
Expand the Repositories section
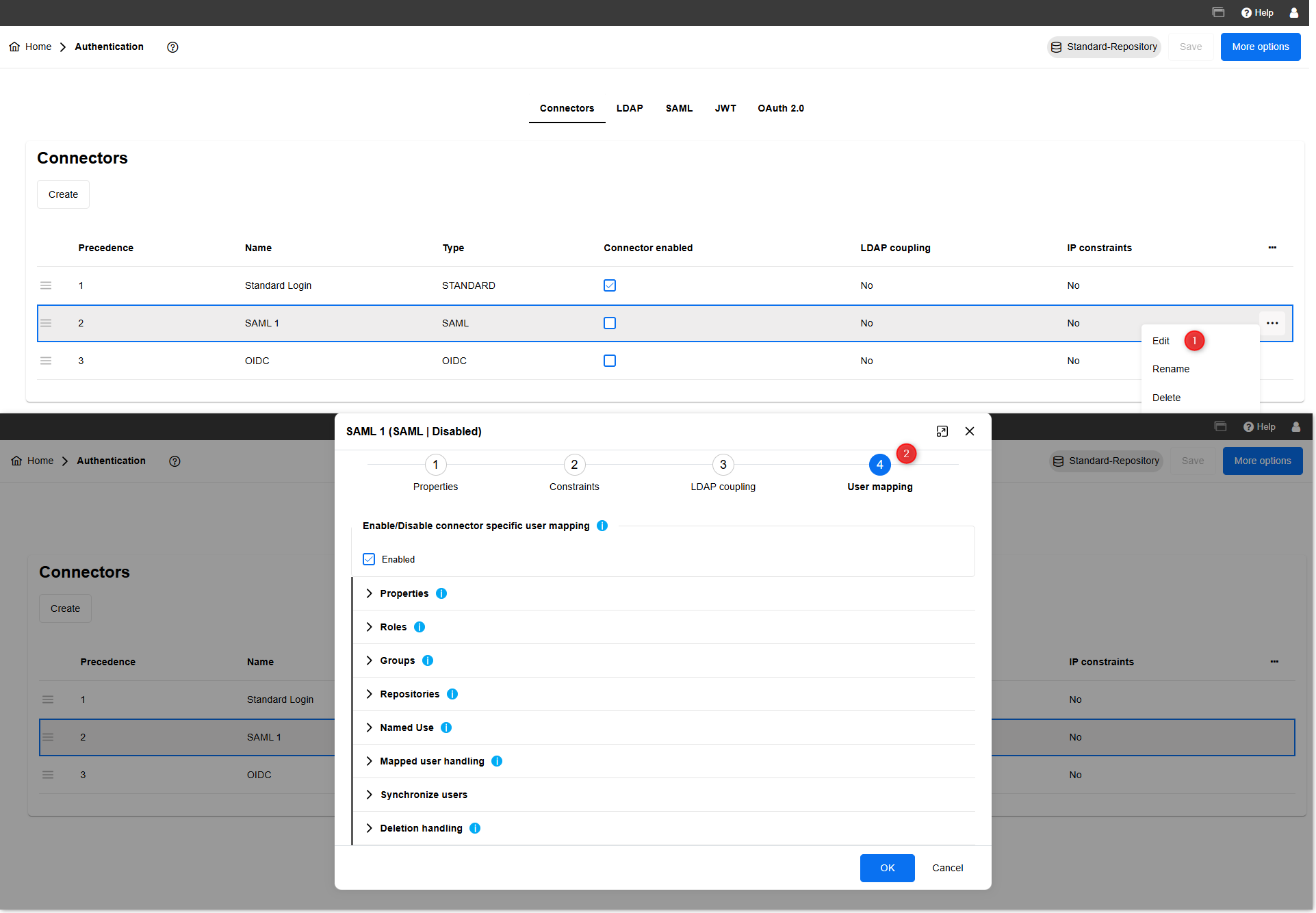[369, 693]
